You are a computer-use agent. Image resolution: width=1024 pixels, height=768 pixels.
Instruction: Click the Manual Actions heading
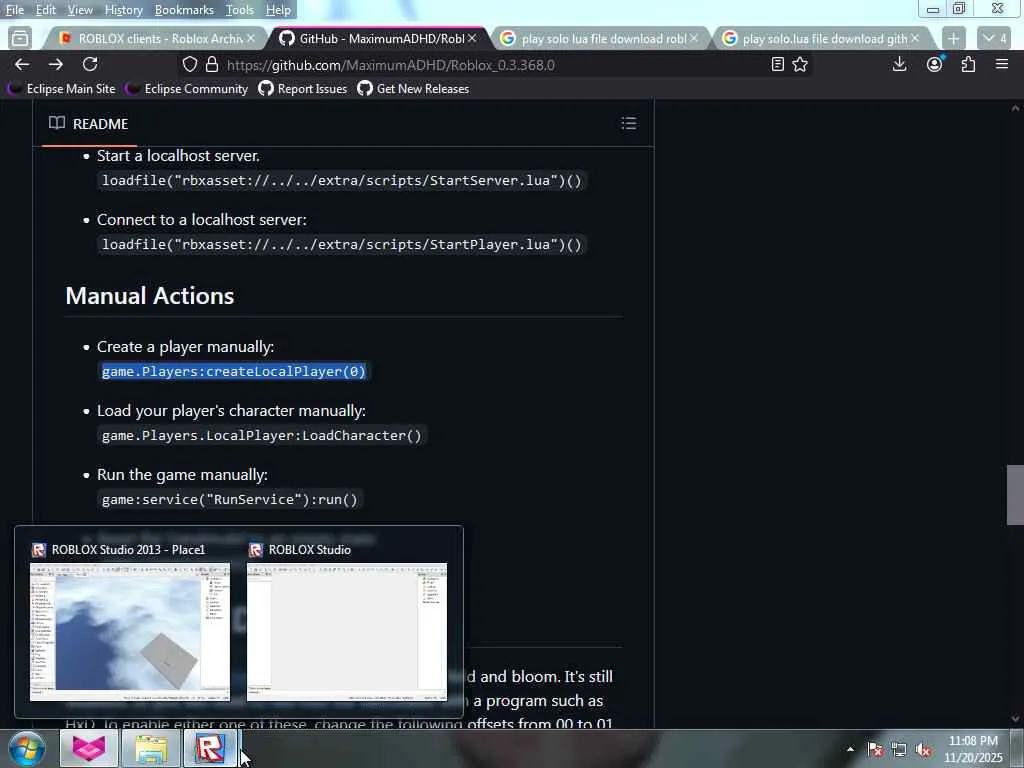tap(150, 296)
